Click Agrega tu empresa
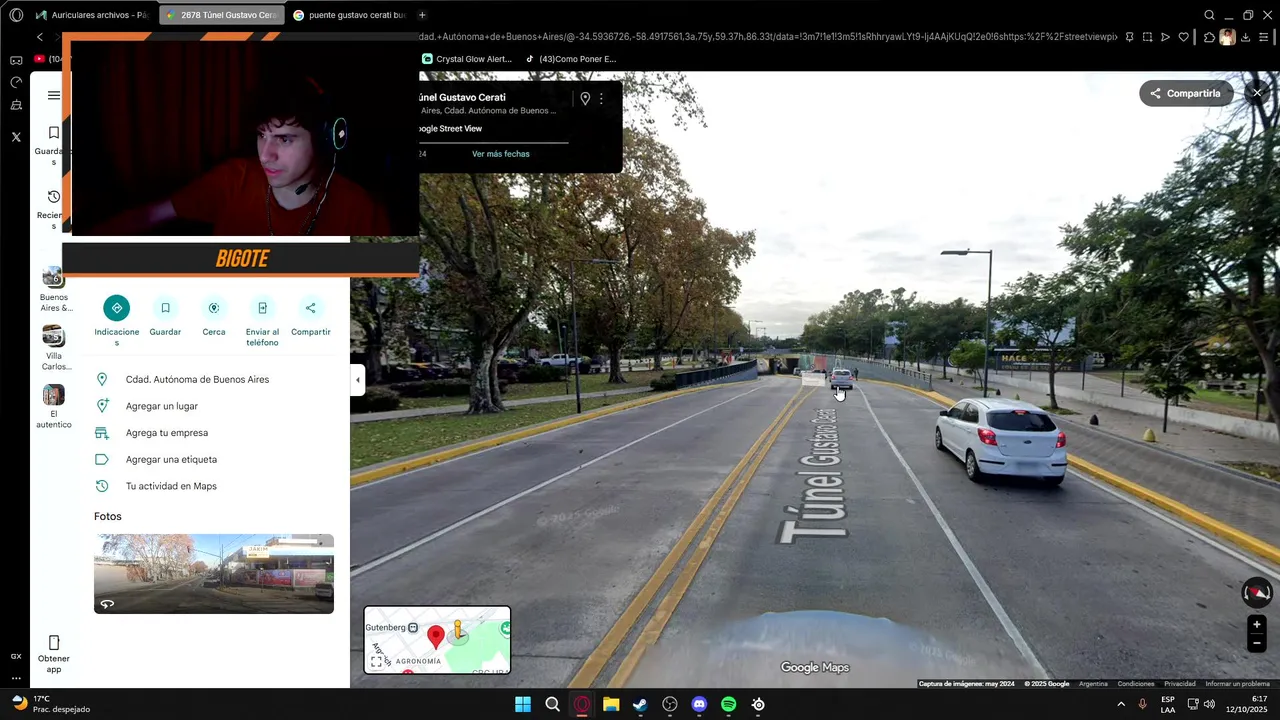 pos(167,433)
